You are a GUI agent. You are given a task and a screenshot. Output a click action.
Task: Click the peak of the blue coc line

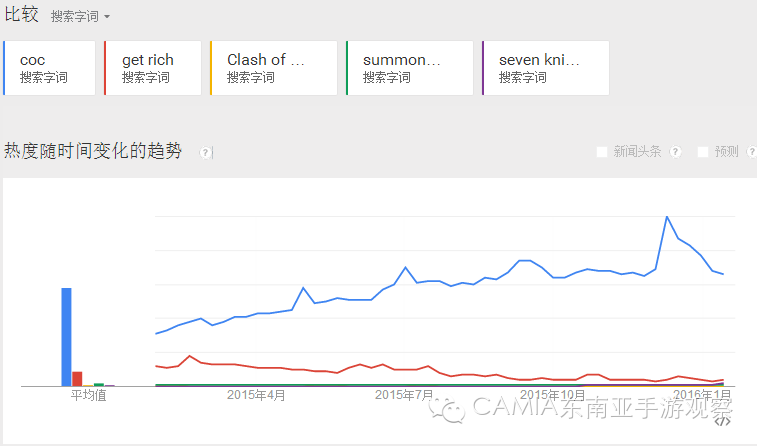click(667, 217)
